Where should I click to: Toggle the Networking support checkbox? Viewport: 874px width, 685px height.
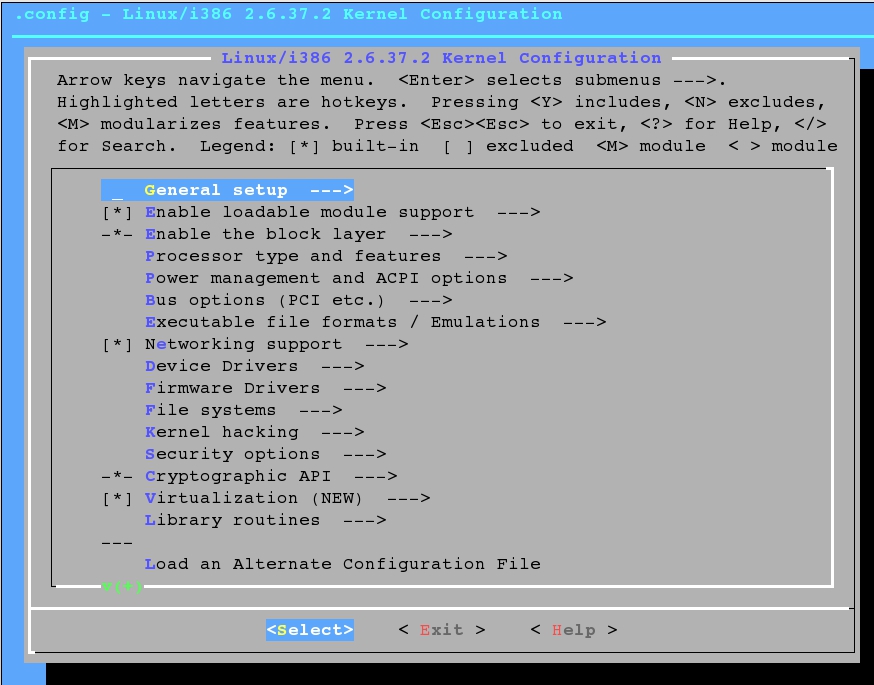(117, 344)
